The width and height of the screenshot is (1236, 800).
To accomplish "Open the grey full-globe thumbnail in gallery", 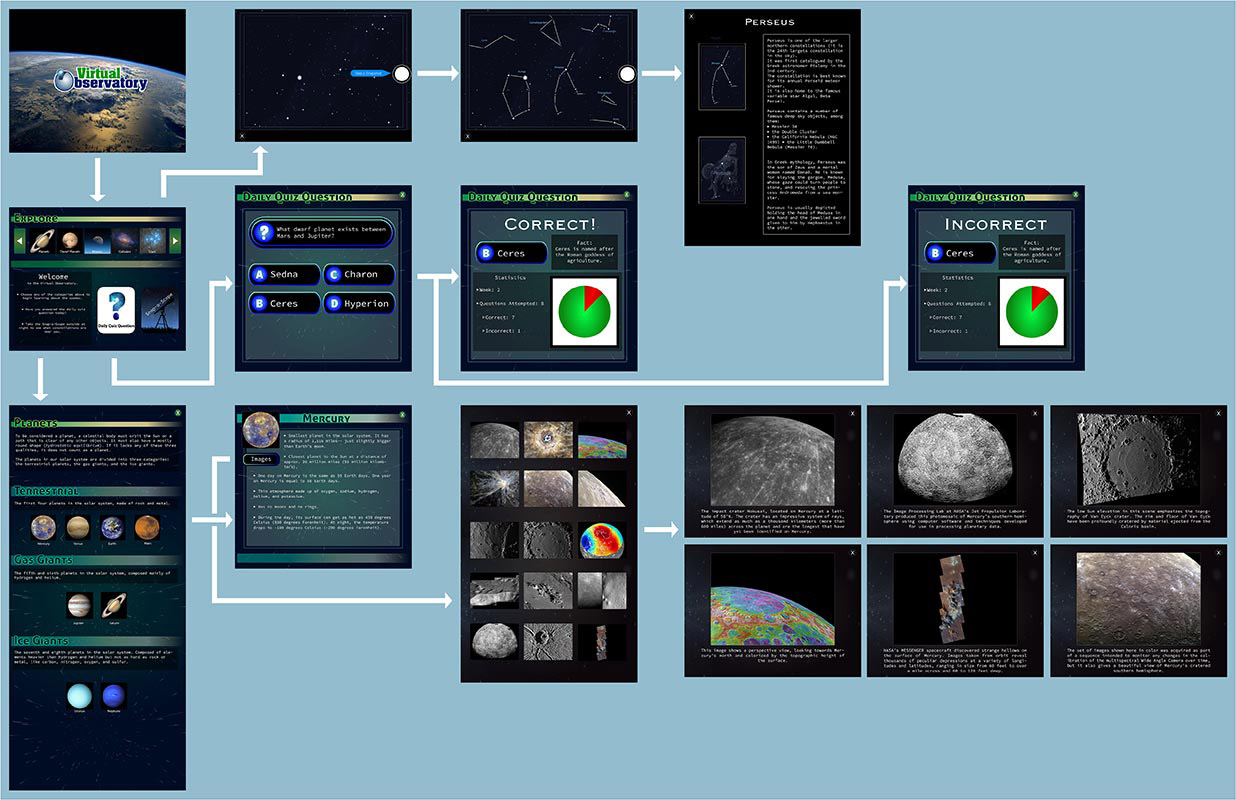I will coord(493,641).
